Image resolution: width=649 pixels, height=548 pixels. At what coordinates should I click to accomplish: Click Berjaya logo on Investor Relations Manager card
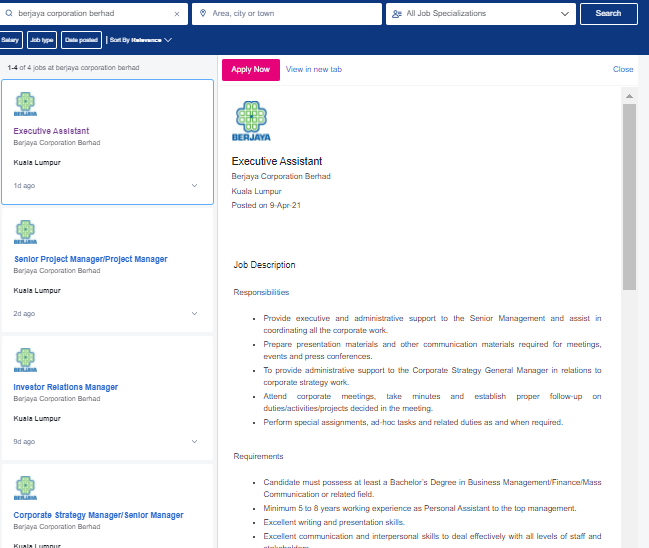[25, 360]
